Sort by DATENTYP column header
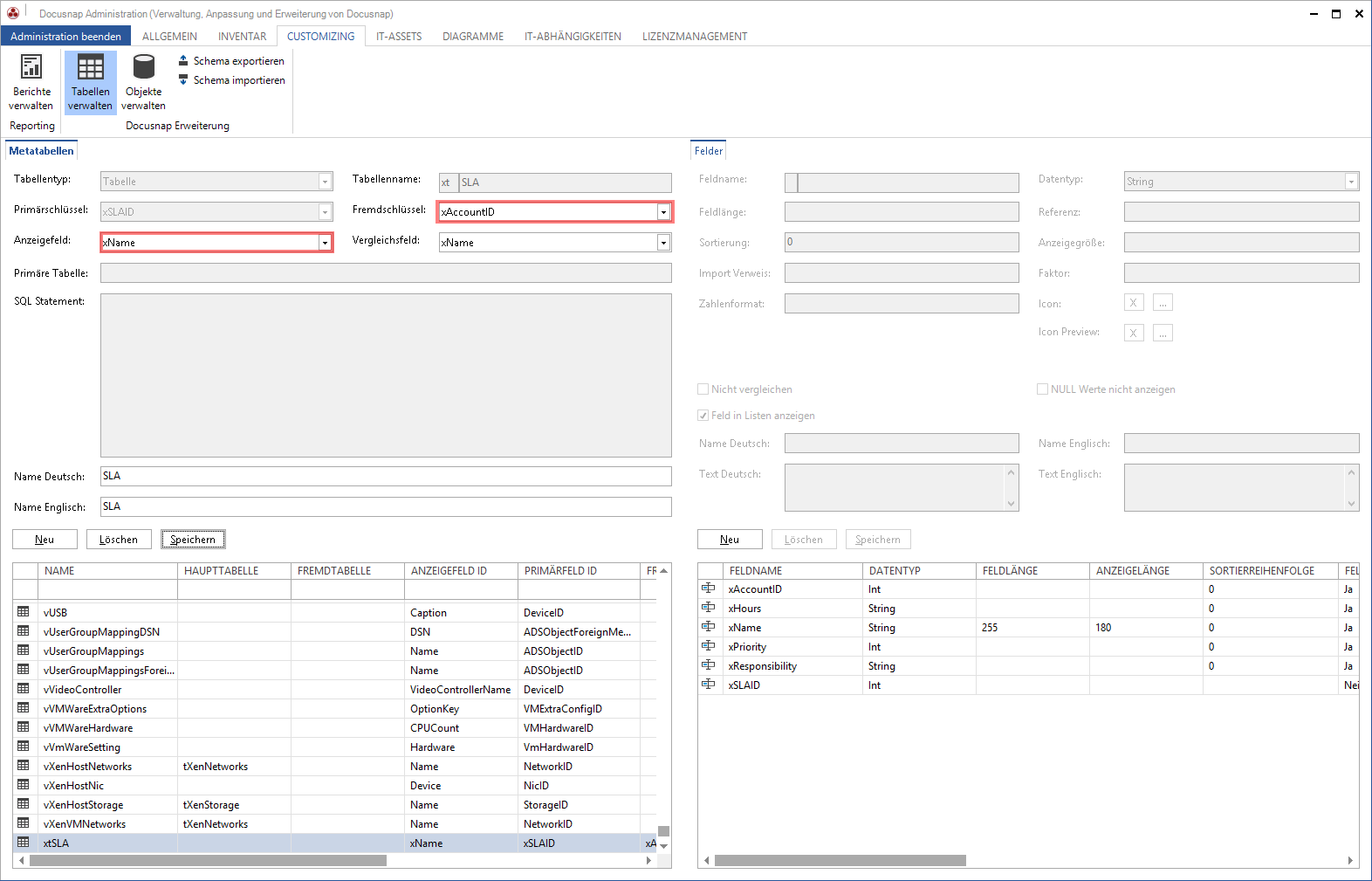The width and height of the screenshot is (1372, 881). click(920, 571)
